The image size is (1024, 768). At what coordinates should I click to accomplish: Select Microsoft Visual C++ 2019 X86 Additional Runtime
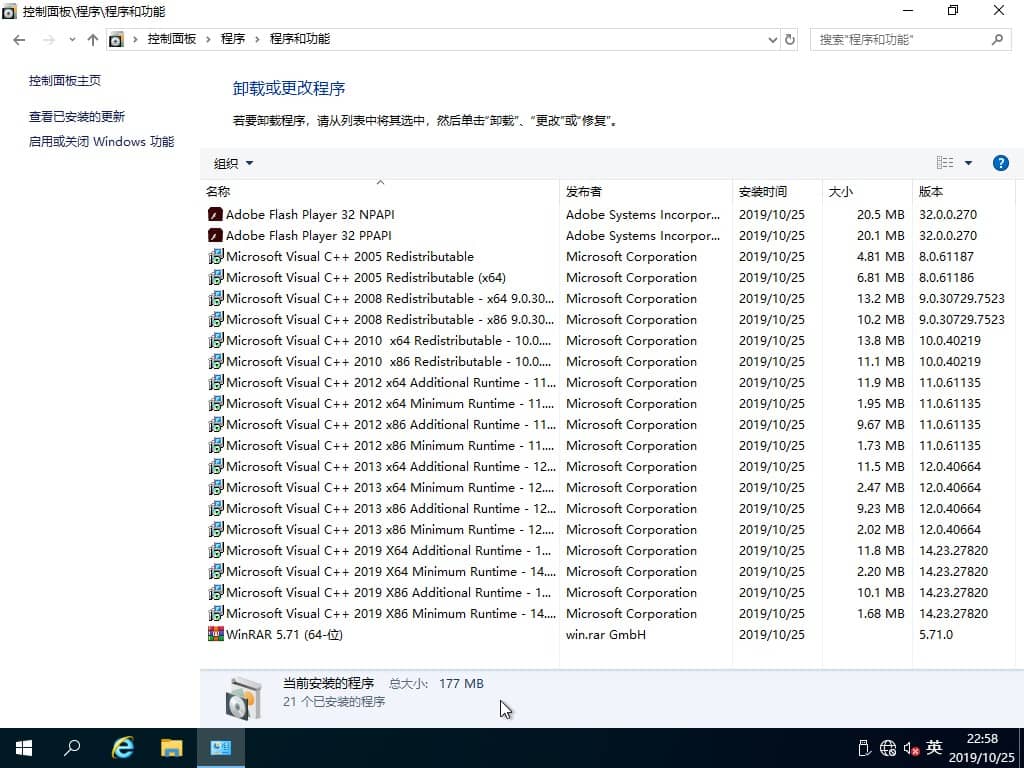point(389,592)
